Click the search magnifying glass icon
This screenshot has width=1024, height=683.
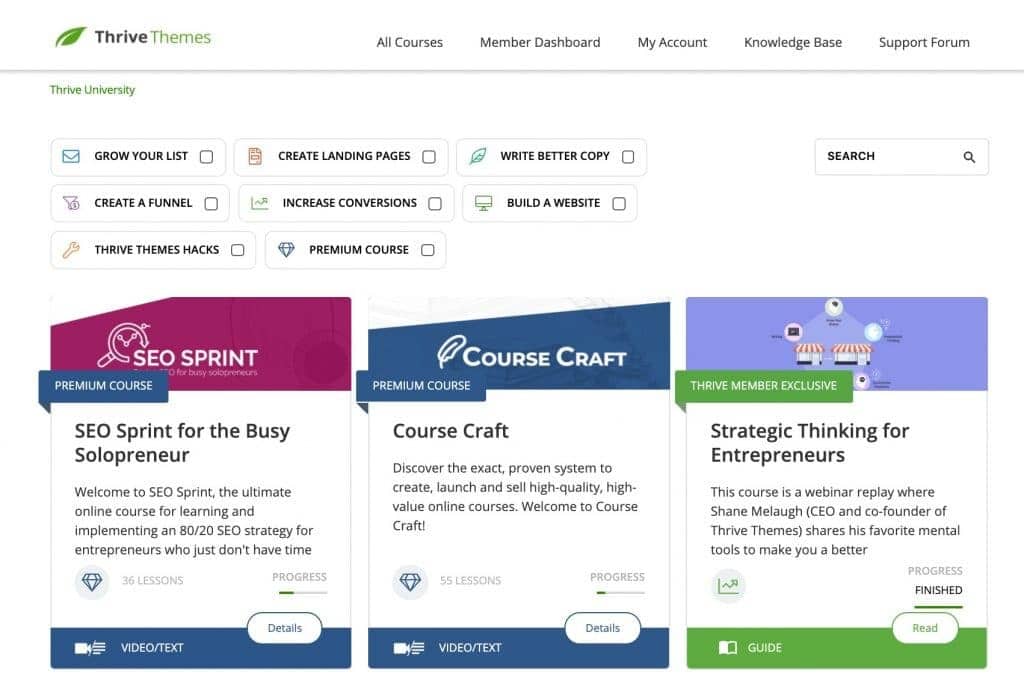coord(969,157)
